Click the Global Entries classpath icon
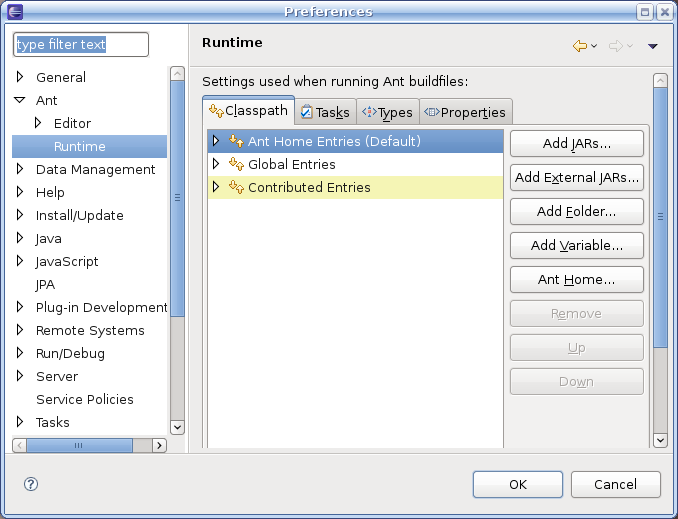 236,164
